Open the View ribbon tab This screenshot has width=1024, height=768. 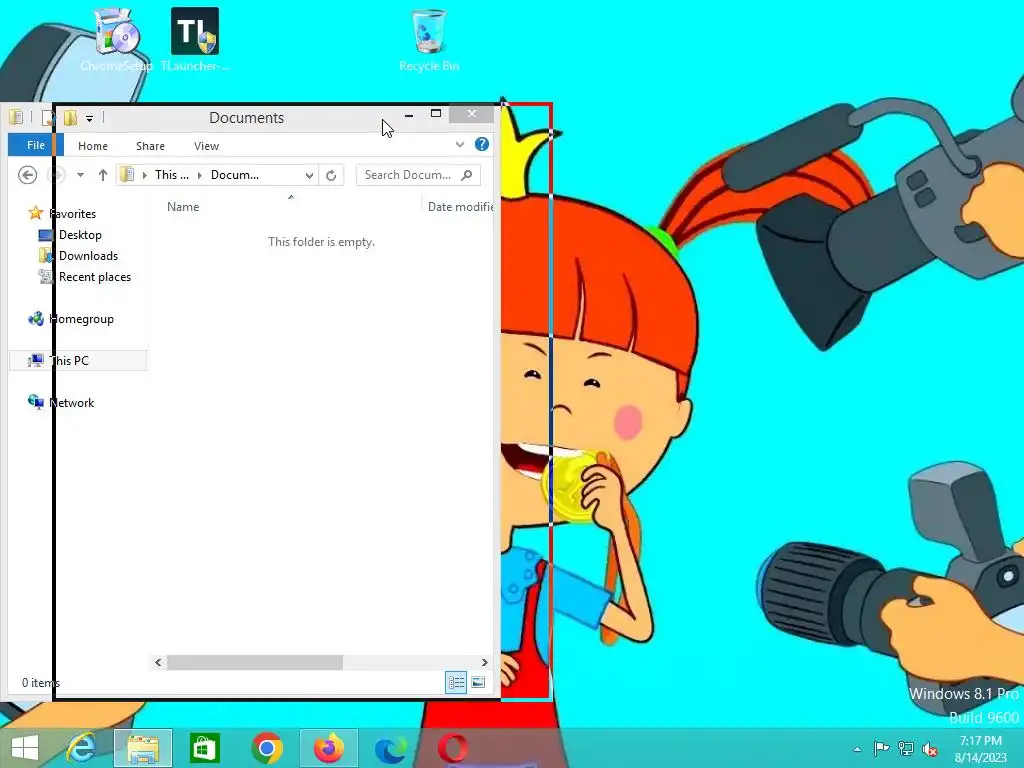206,146
